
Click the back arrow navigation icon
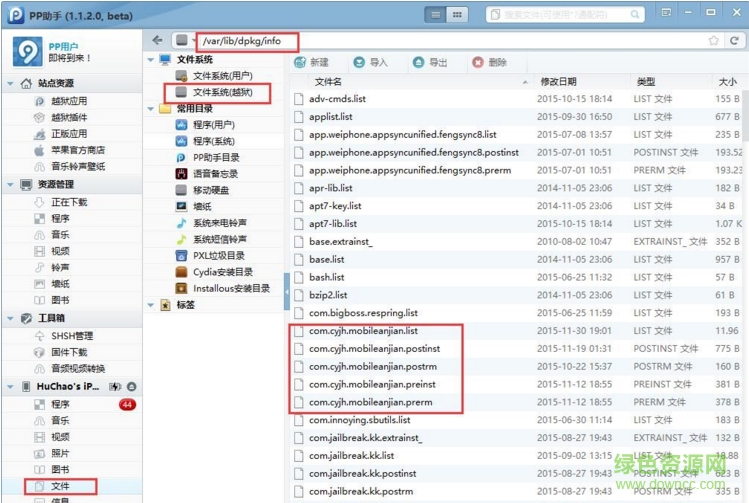pyautogui.click(x=157, y=40)
